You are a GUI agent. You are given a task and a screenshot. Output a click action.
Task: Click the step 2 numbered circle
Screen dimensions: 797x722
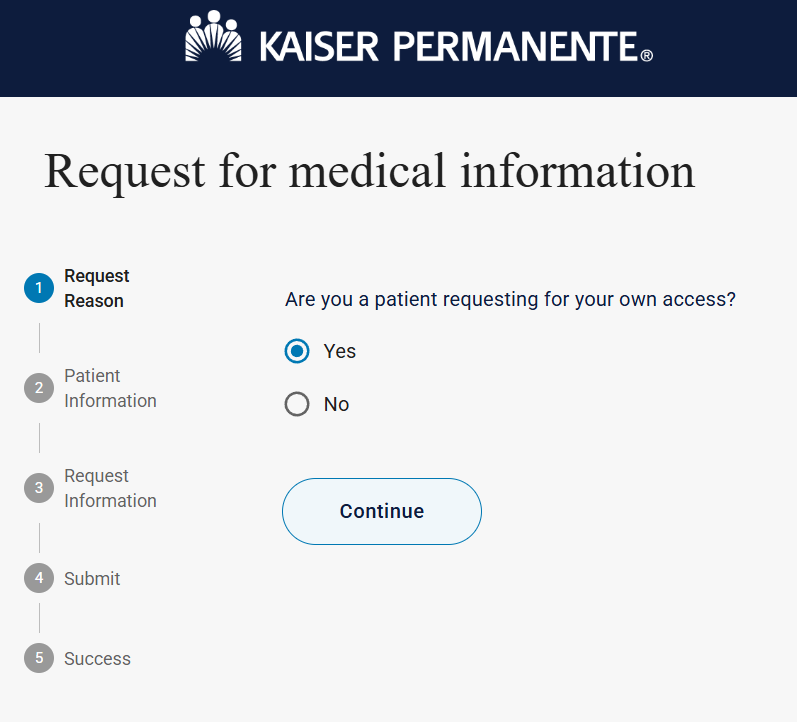click(39, 388)
